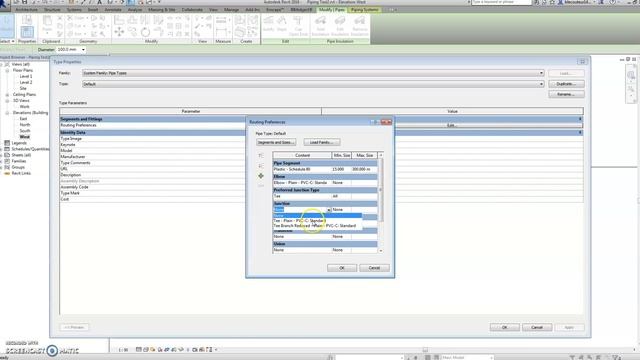Image resolution: width=640 pixels, height=360 pixels.
Task: Open the Properties palette icon
Action: 27,31
